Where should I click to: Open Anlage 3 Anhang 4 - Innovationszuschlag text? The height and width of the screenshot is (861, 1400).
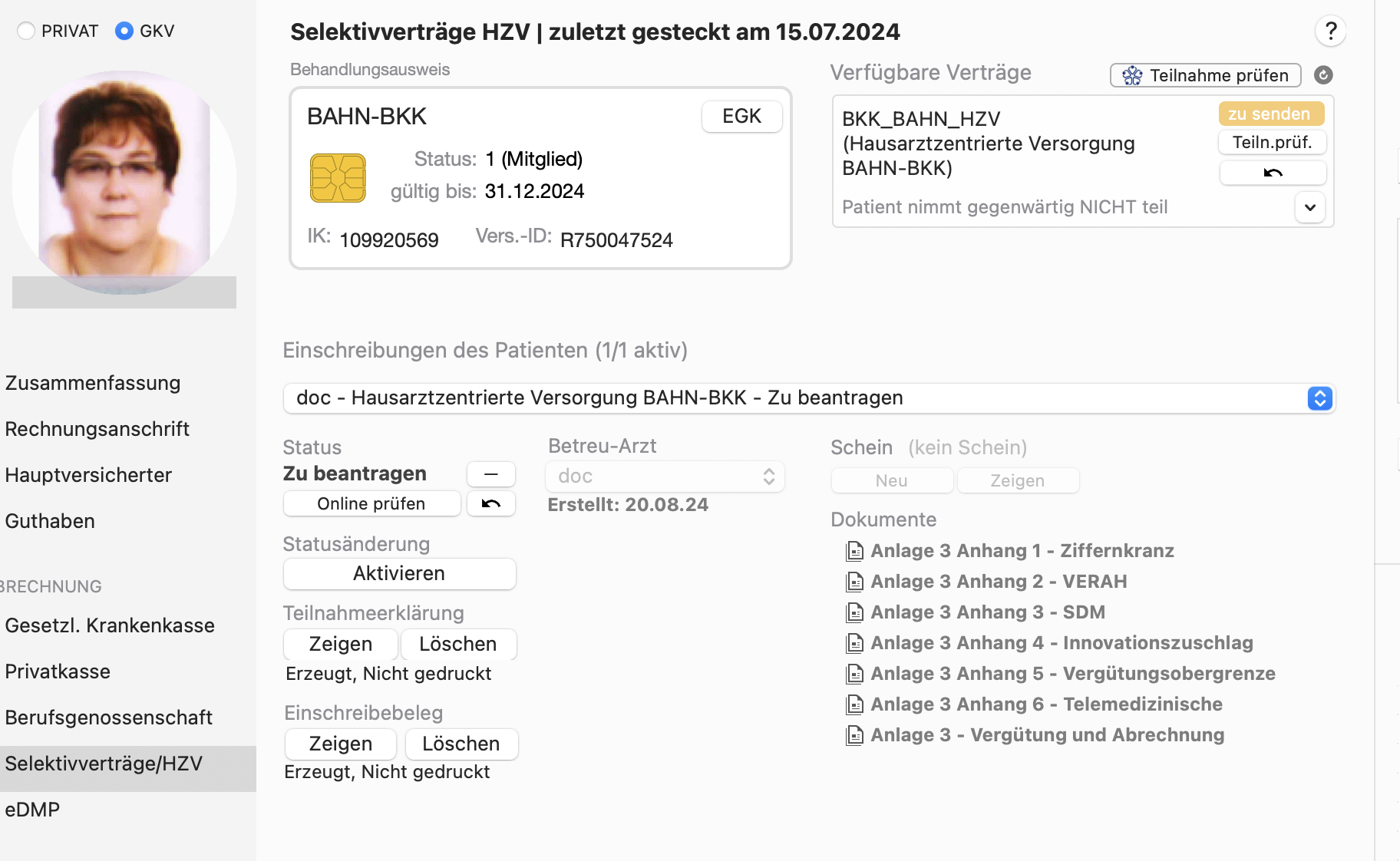(x=1062, y=643)
